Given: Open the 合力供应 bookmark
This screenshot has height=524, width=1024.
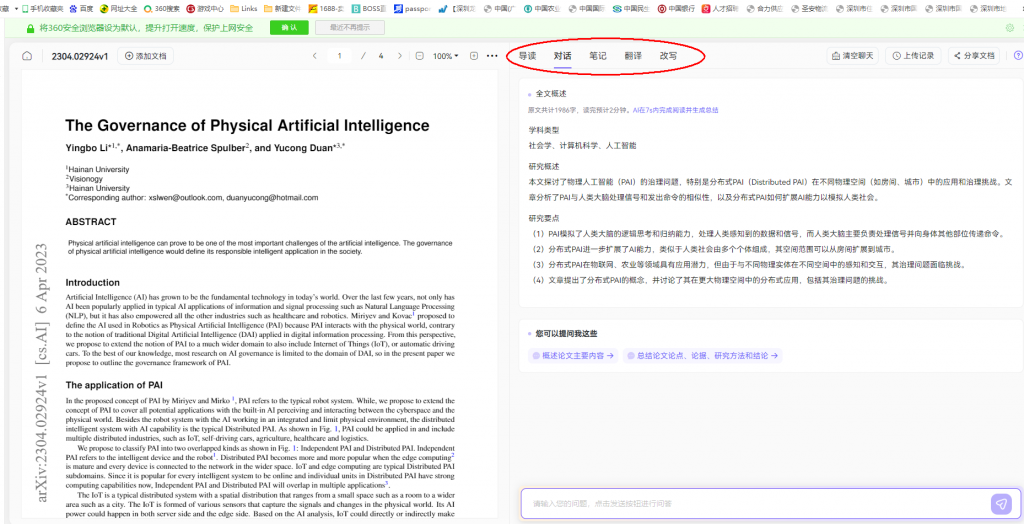Looking at the screenshot, I should coord(764,9).
